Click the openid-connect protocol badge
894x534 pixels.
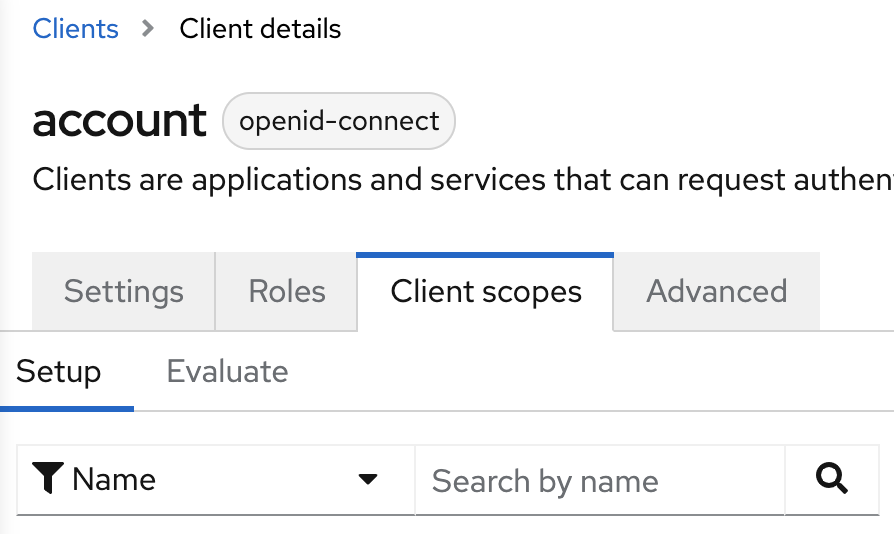point(339,121)
